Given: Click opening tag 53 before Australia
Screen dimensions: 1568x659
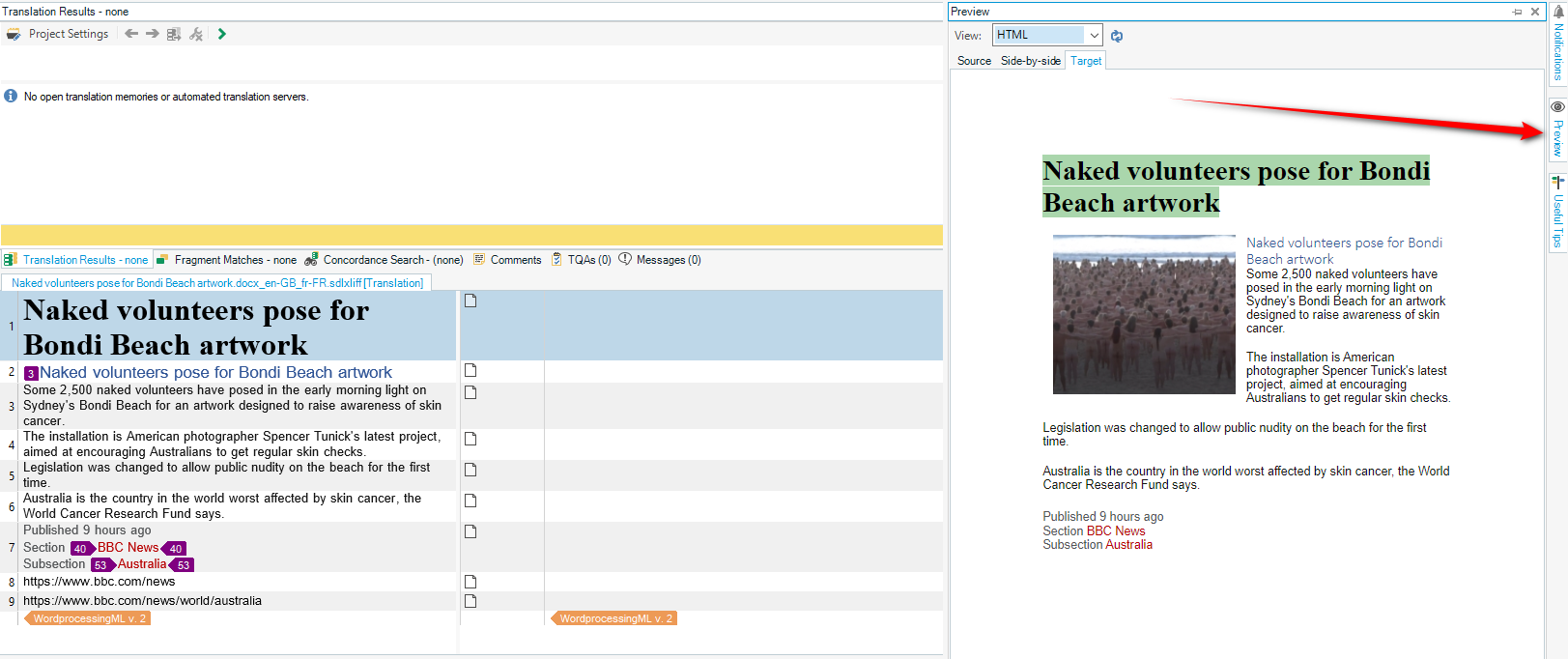Looking at the screenshot, I should click(102, 565).
